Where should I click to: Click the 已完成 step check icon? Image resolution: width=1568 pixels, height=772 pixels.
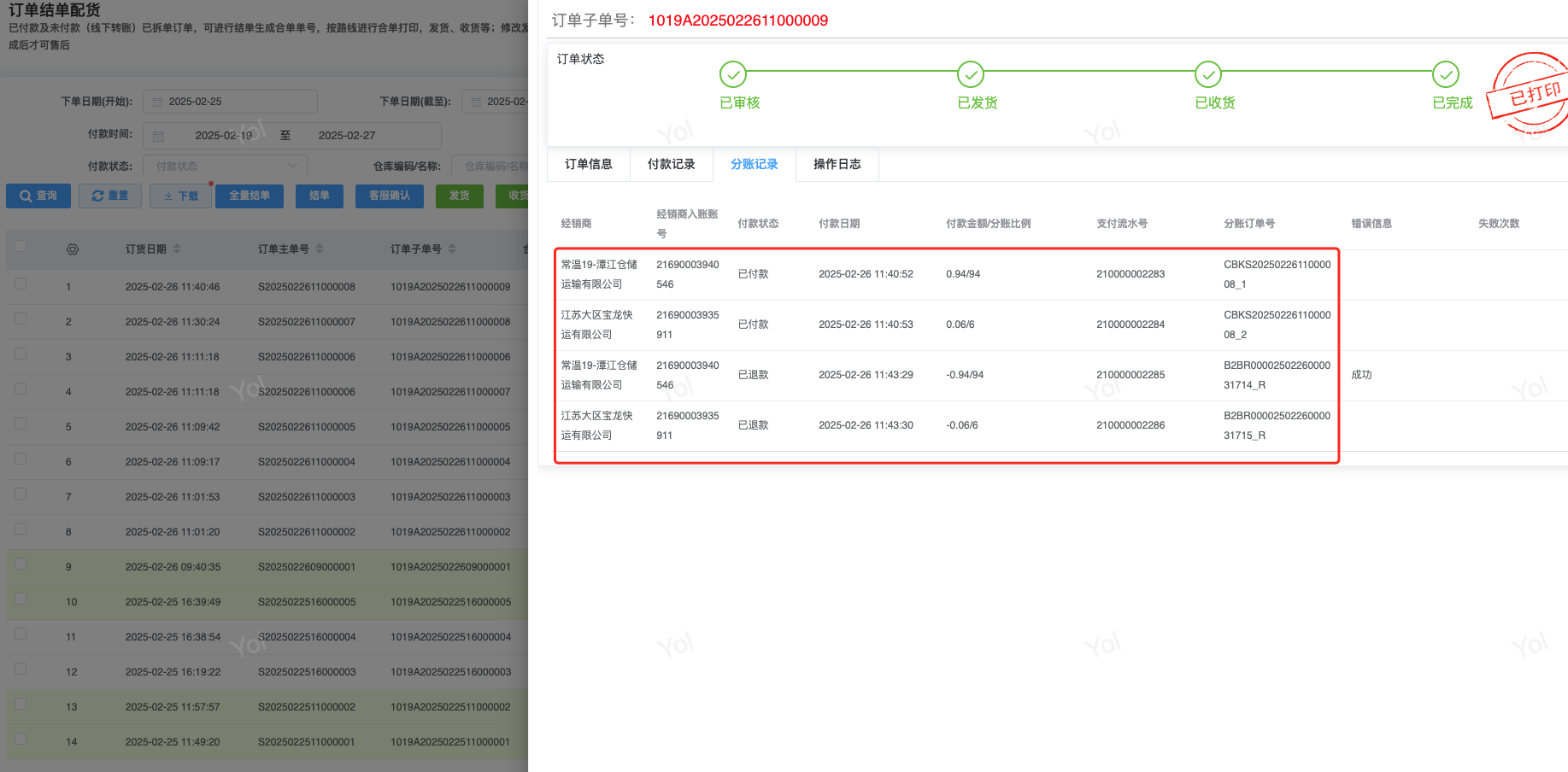(1445, 75)
